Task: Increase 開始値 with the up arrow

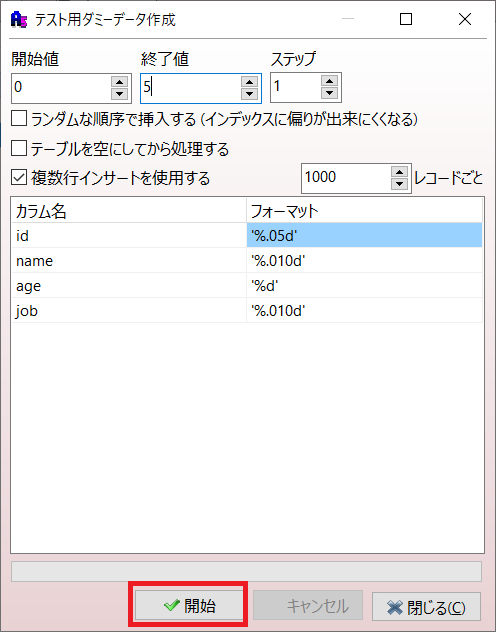Action: pyautogui.click(x=119, y=82)
